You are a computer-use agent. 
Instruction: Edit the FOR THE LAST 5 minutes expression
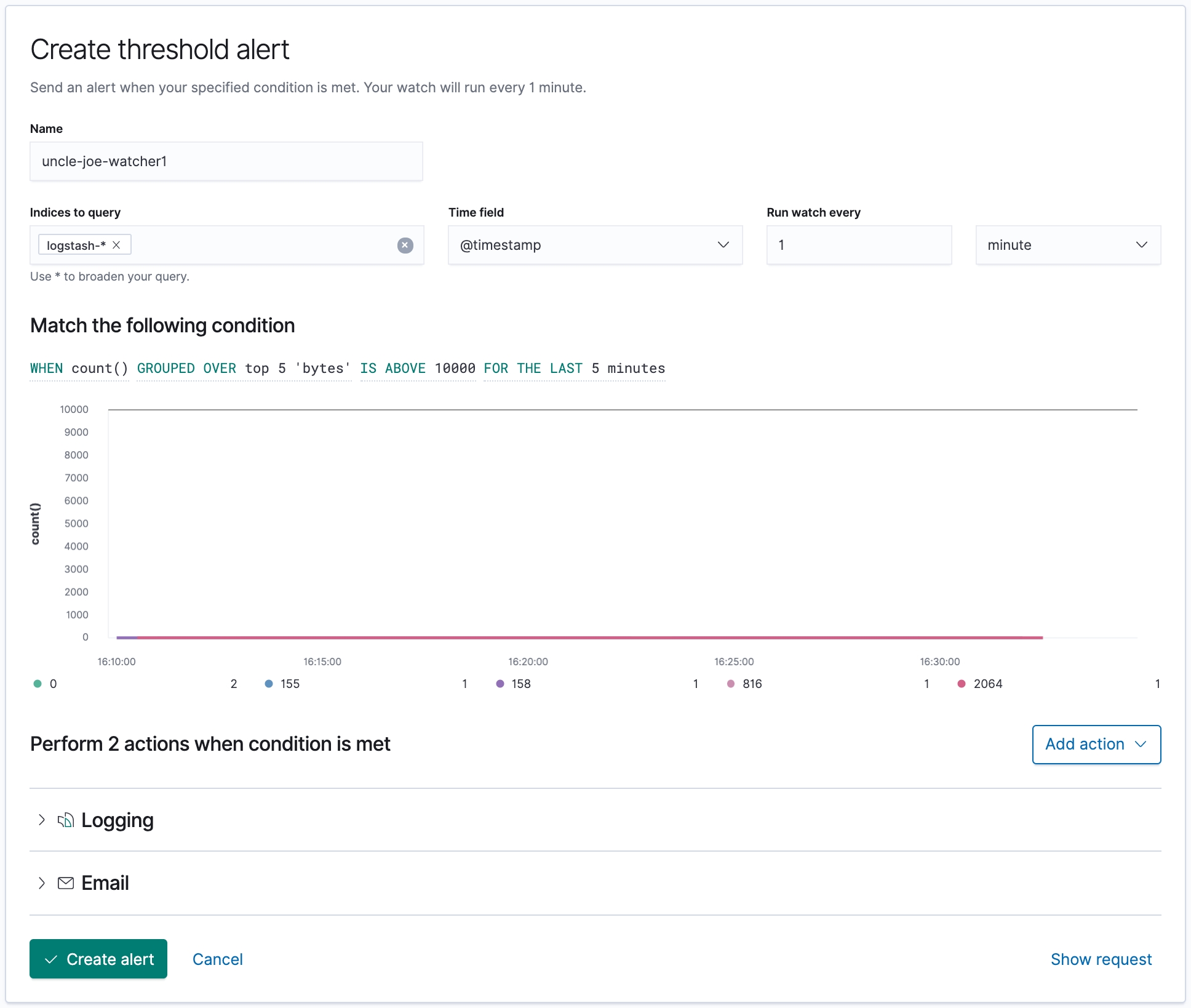pos(574,369)
